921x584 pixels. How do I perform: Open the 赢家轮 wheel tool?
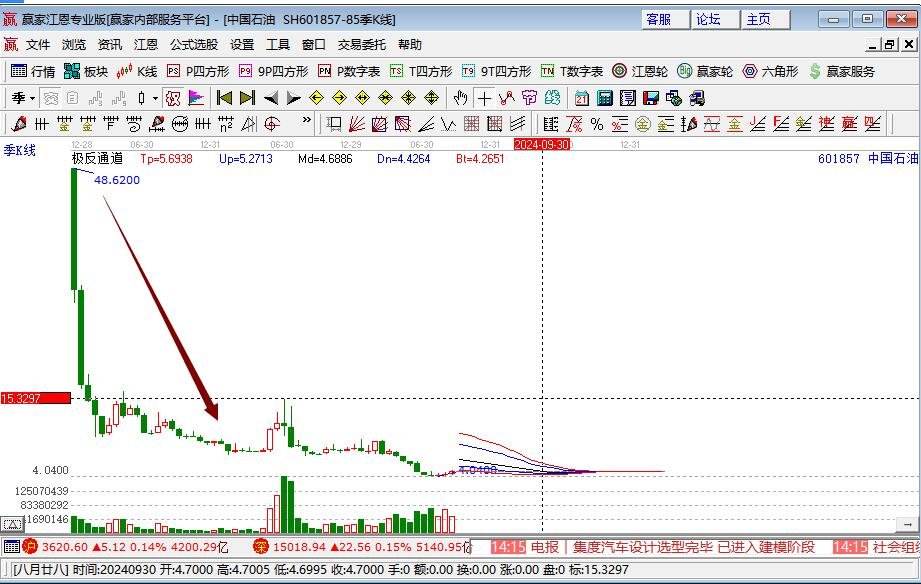(705, 71)
